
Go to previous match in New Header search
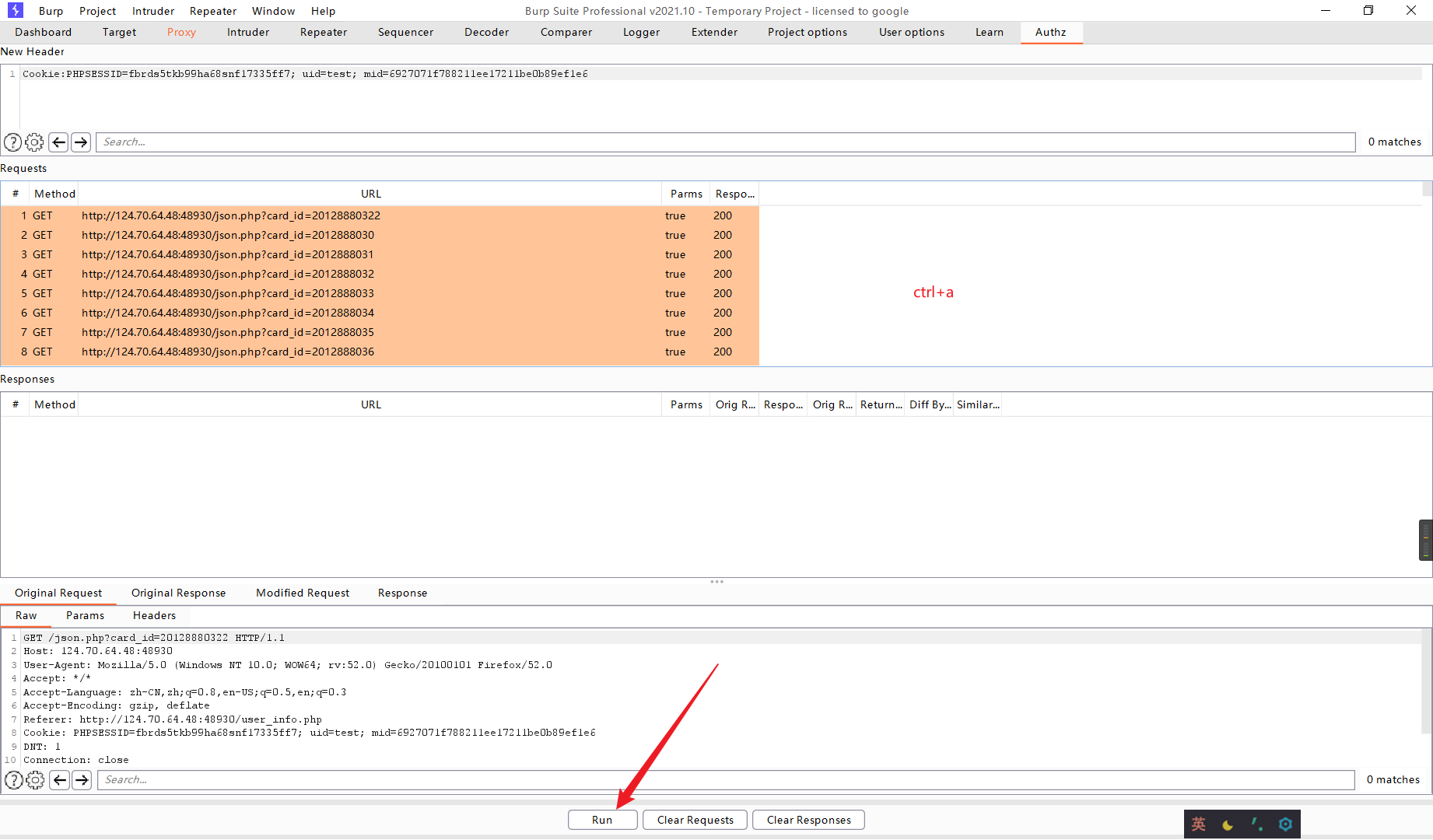pyautogui.click(x=58, y=142)
